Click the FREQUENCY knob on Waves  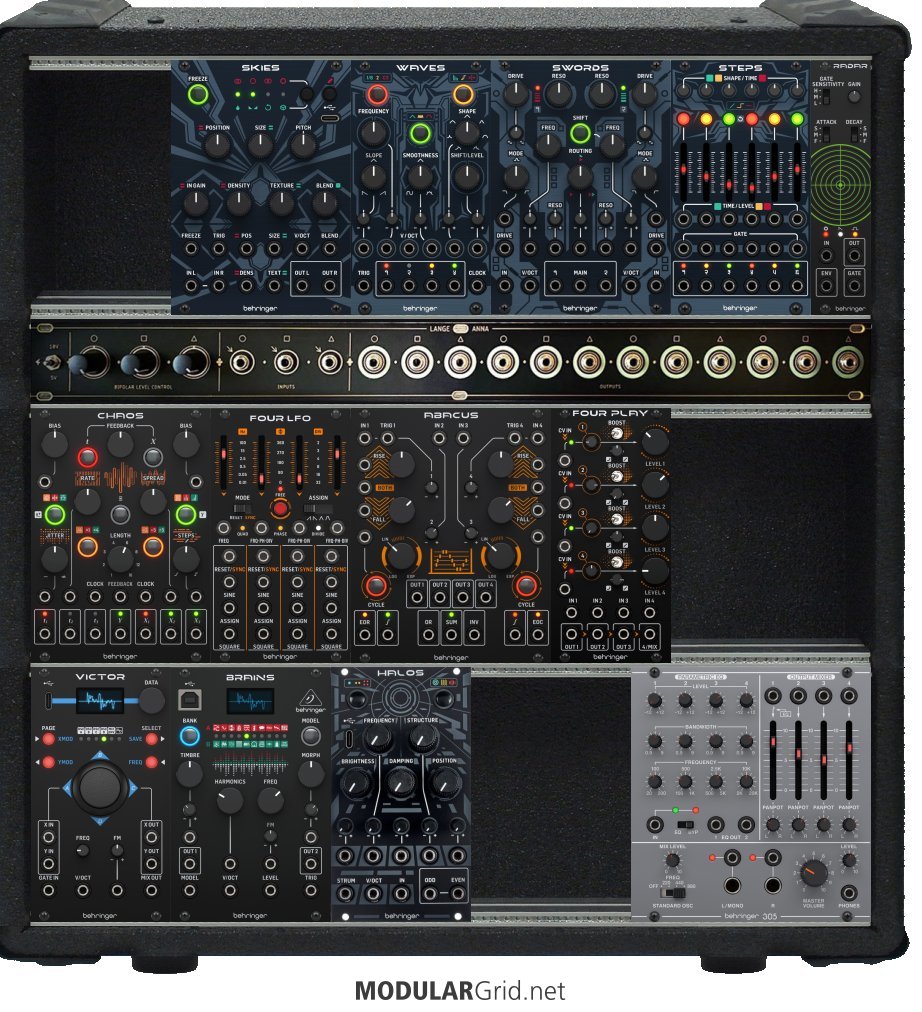point(373,133)
